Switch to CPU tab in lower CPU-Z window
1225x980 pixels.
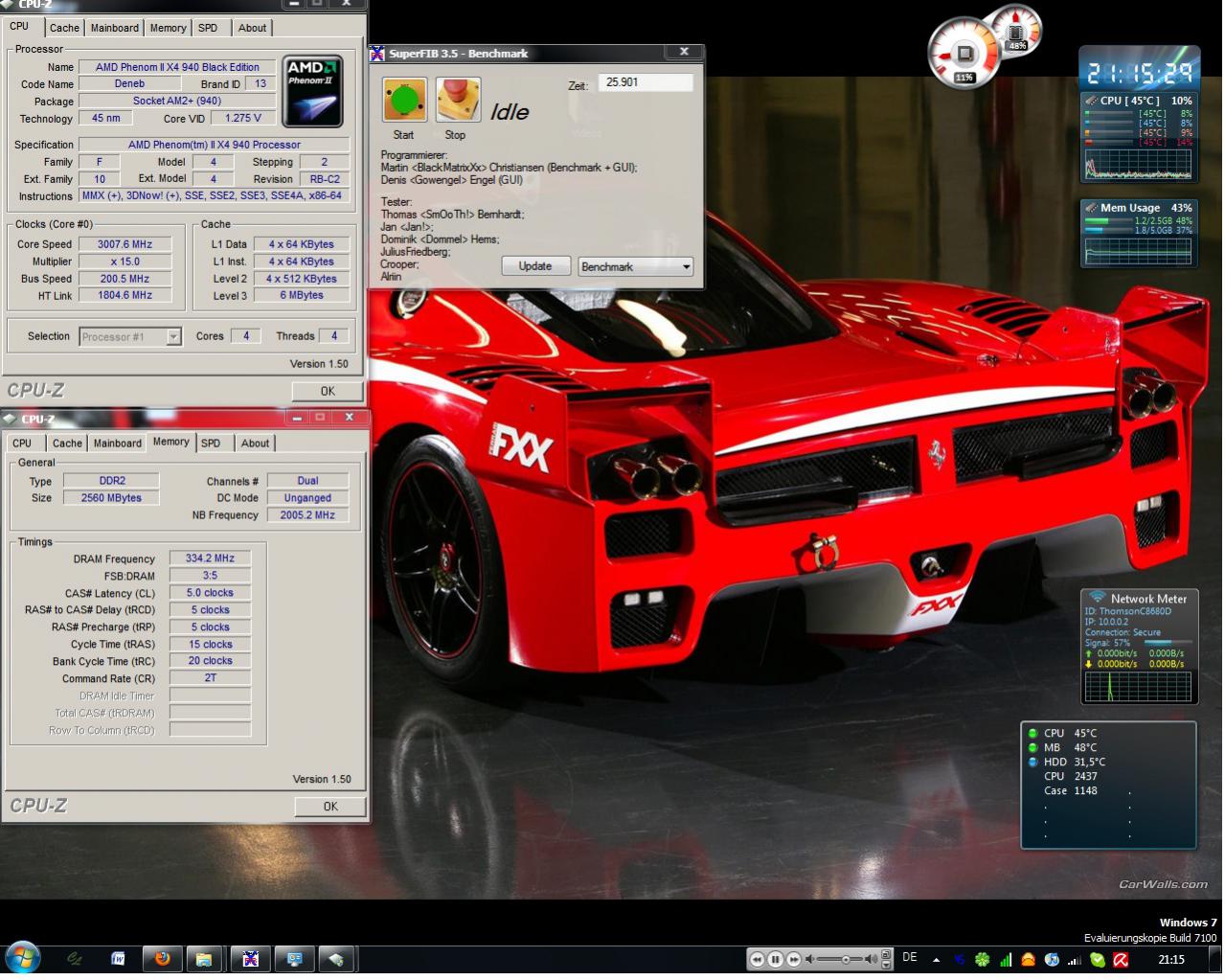pos(22,443)
